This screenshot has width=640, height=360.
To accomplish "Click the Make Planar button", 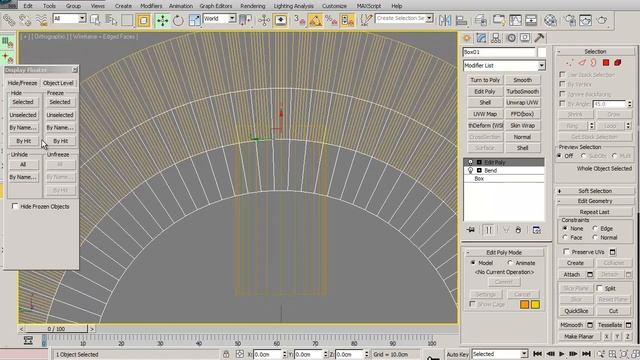I will coord(578,336).
